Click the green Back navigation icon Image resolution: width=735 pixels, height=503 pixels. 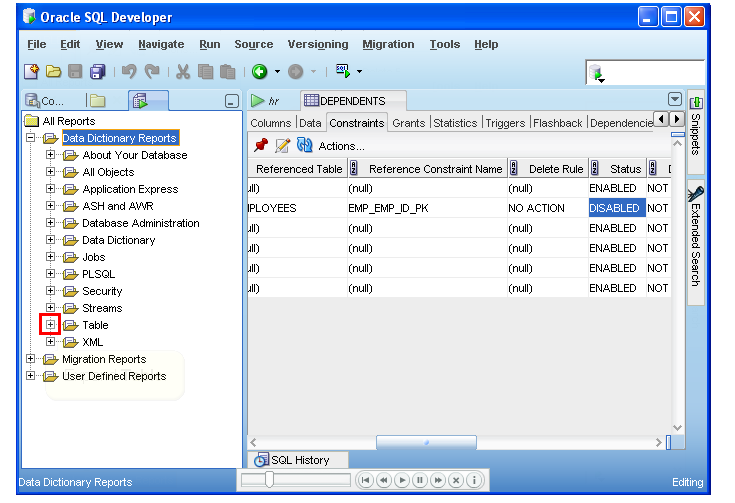(260, 72)
